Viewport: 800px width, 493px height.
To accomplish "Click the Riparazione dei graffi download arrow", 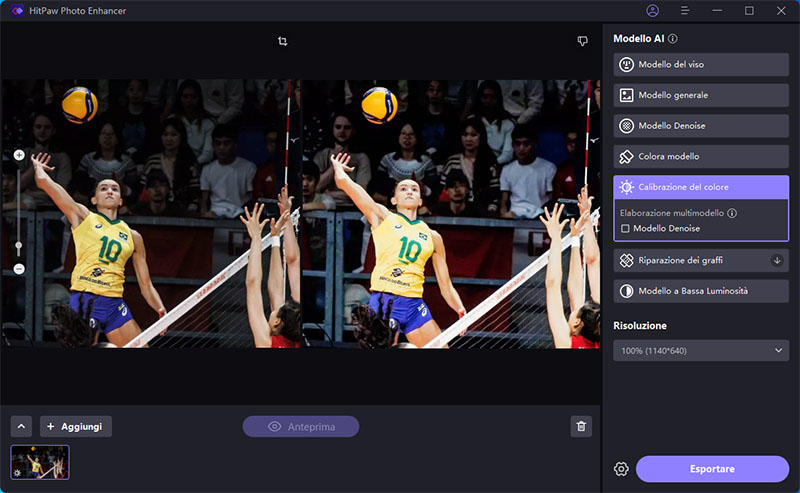I will (x=776, y=260).
